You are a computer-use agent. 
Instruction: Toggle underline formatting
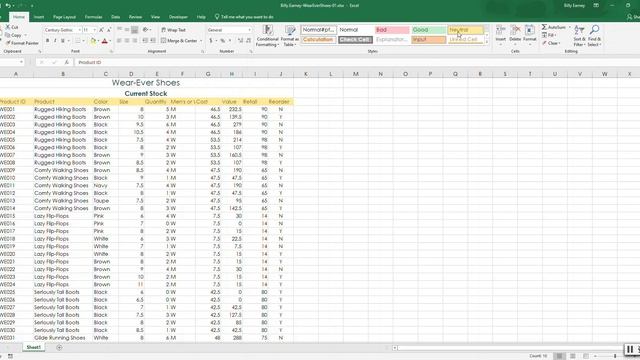tap(62, 41)
